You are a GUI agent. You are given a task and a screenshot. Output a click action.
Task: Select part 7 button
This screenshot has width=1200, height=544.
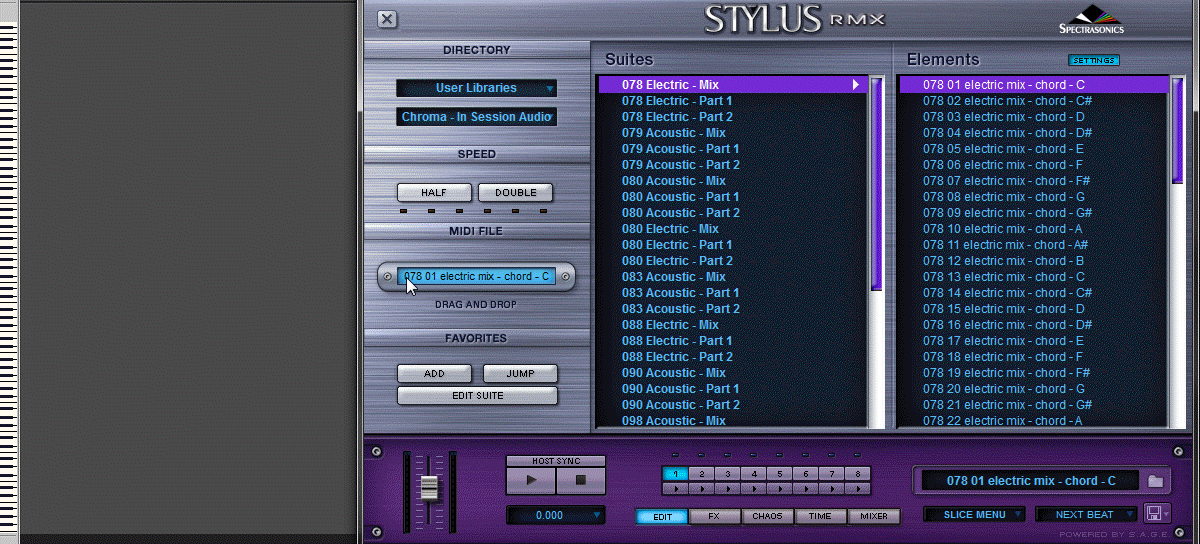[831, 474]
